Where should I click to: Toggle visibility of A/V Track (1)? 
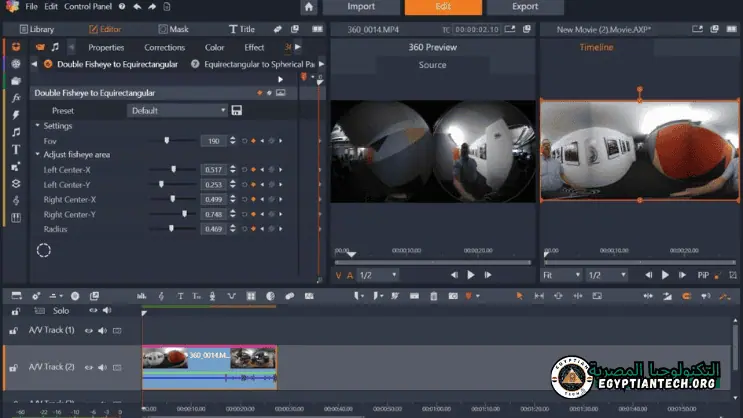point(89,330)
